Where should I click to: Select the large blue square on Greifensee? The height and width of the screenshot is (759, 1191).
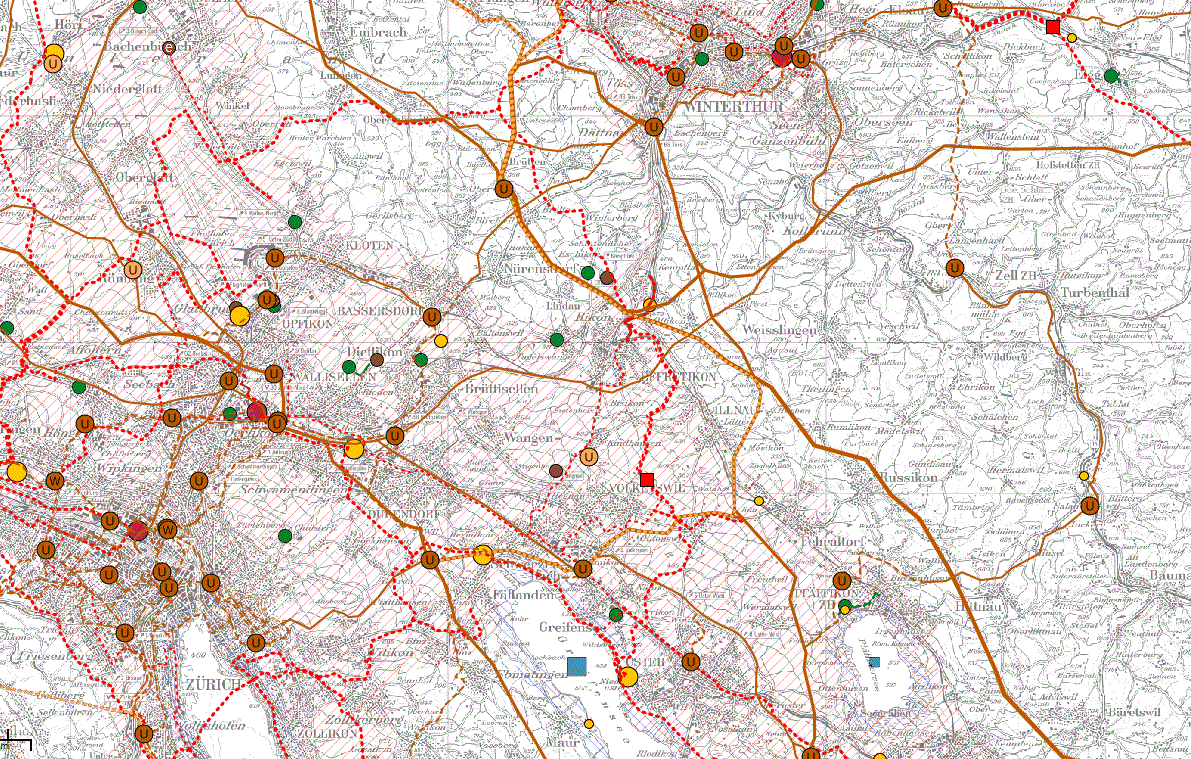click(x=576, y=665)
